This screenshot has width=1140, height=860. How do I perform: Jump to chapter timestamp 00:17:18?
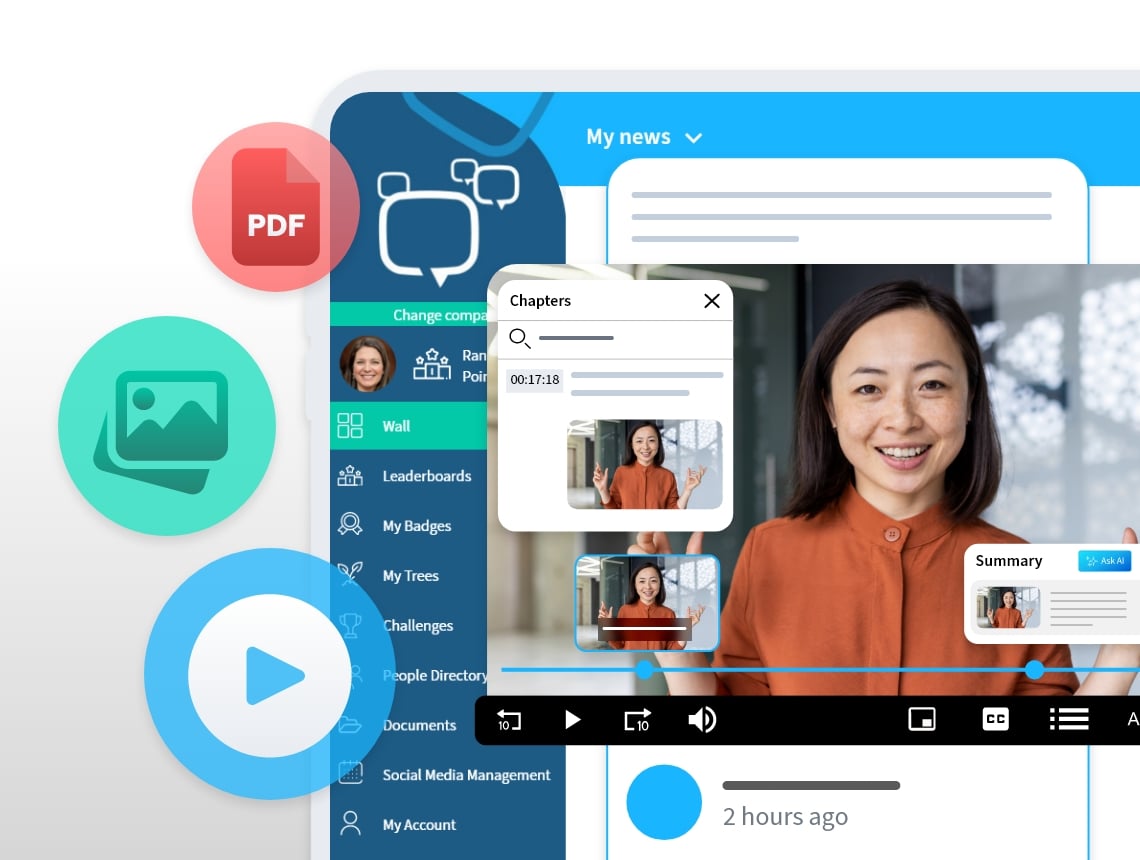click(534, 379)
